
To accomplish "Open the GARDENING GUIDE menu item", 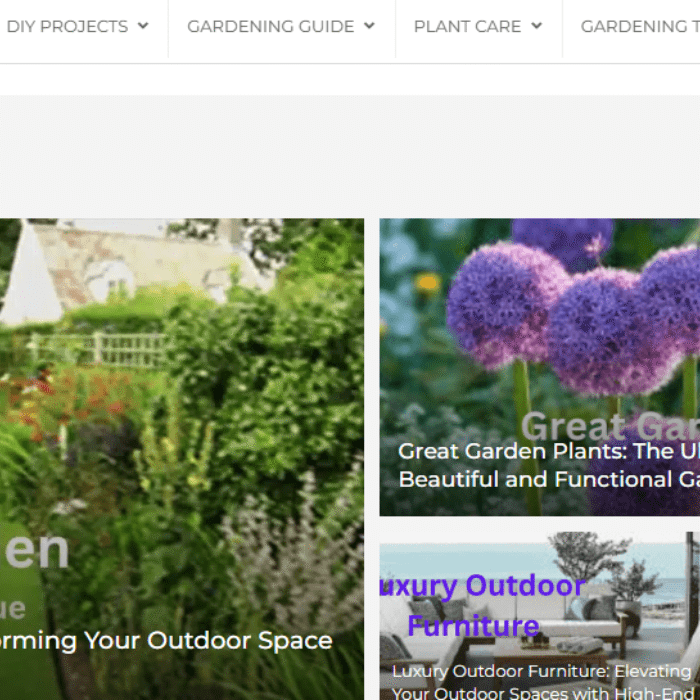I will tap(271, 26).
